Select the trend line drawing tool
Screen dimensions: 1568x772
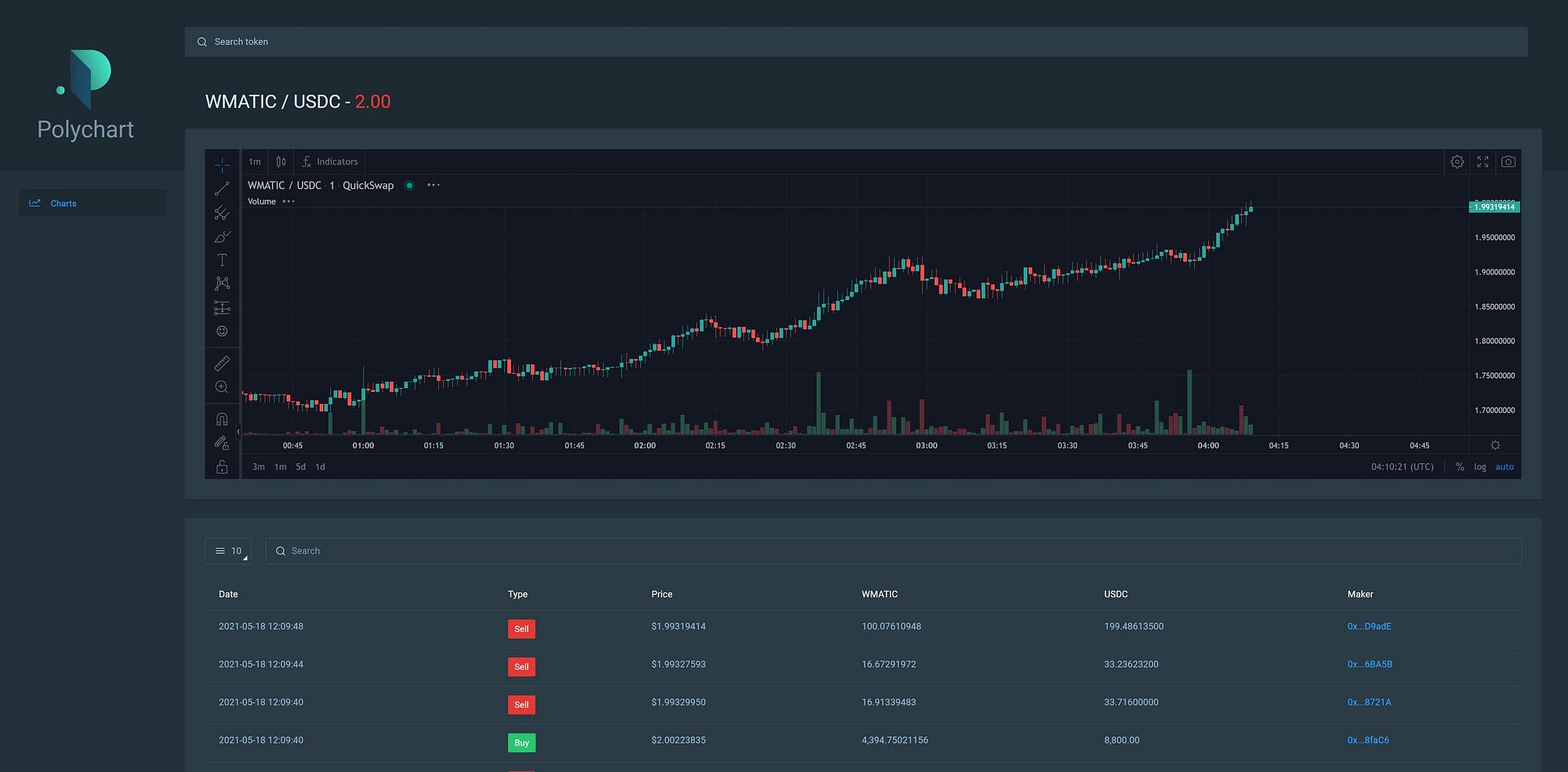(x=222, y=189)
